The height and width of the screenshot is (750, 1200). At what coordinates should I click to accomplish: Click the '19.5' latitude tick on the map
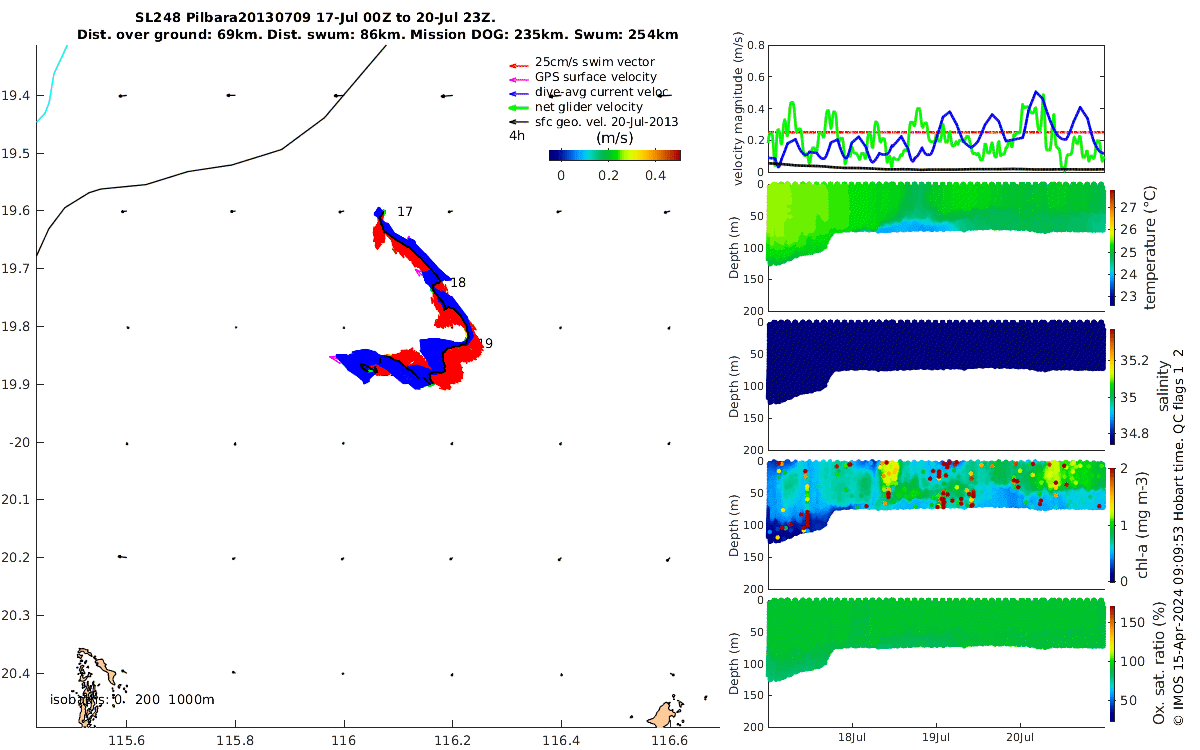point(16,153)
